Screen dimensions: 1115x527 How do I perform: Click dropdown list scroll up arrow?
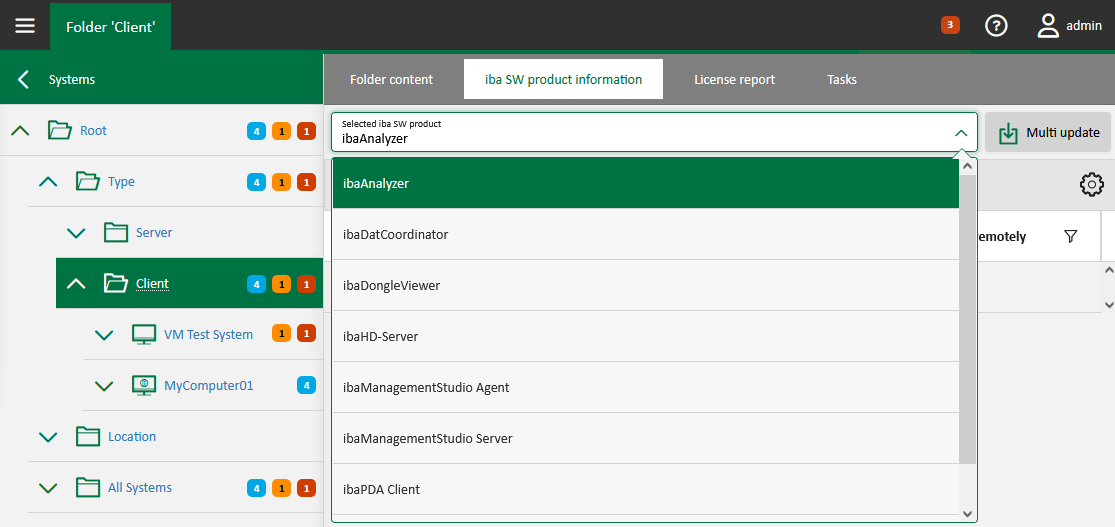click(967, 166)
